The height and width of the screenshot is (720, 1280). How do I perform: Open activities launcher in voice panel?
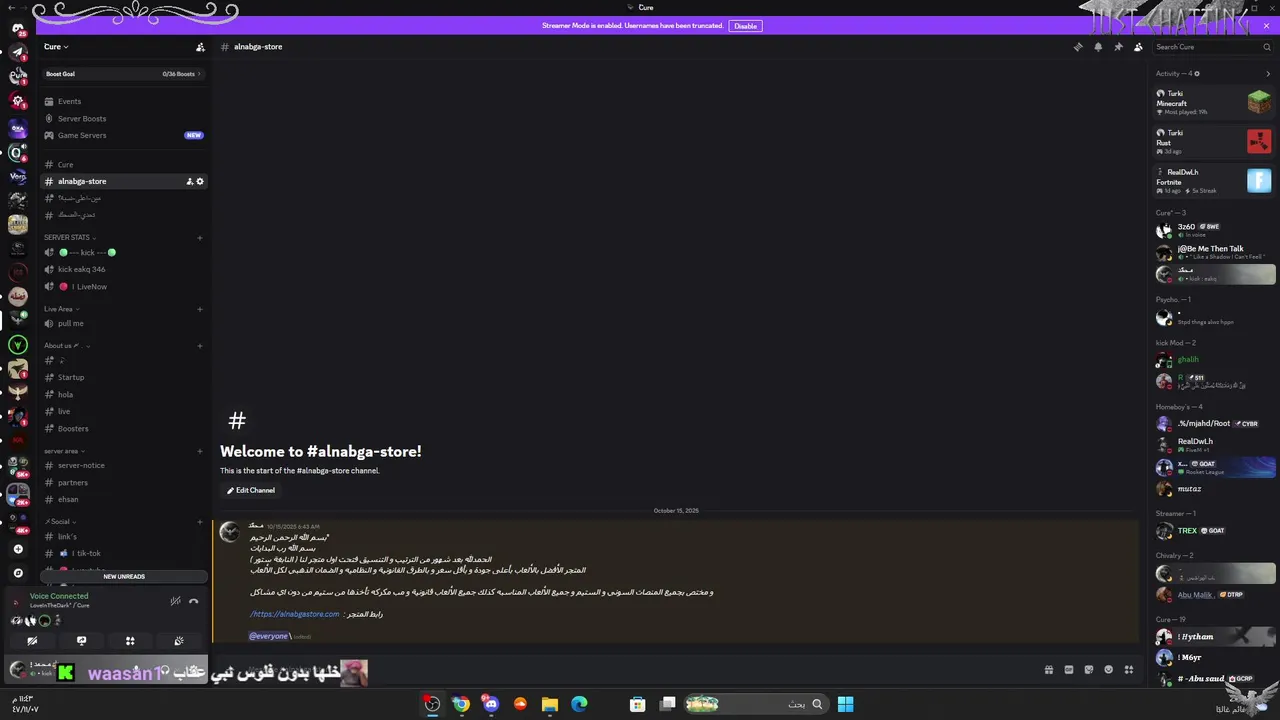pos(130,641)
